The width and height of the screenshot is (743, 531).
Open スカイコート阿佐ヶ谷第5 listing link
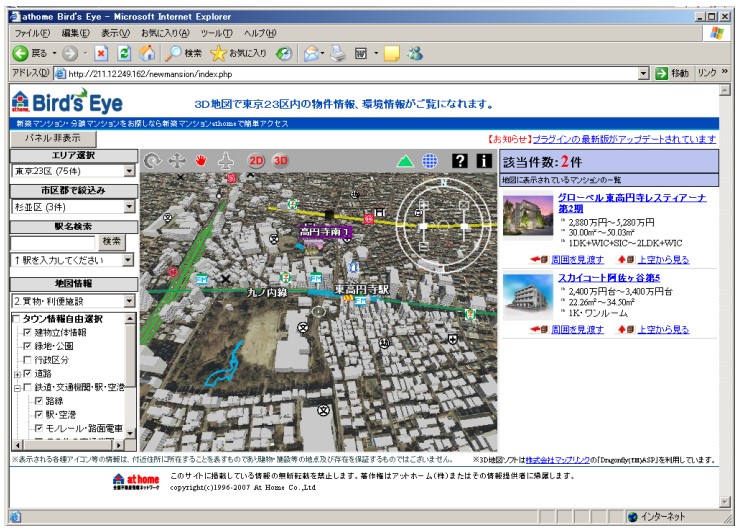pos(609,278)
